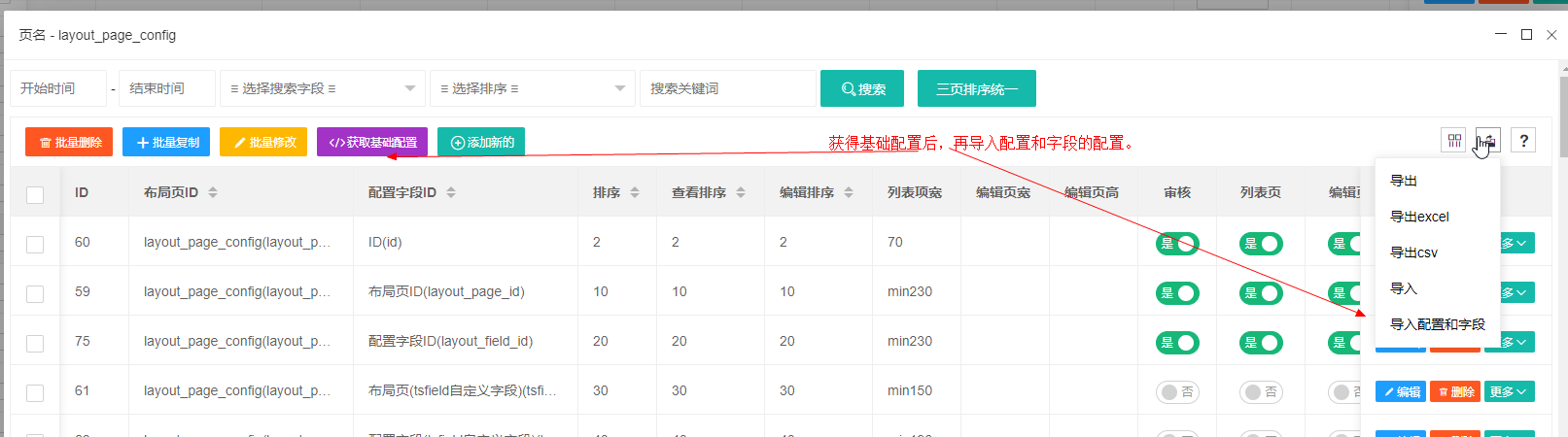Choose 导入配置和字段 menu entry
1568x437 pixels.
pos(1437,324)
